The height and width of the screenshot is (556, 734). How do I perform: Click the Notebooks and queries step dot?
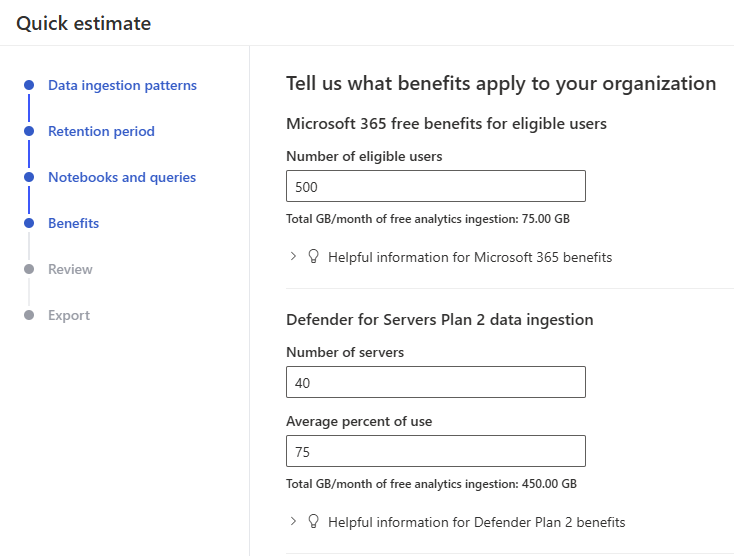[x=29, y=177]
